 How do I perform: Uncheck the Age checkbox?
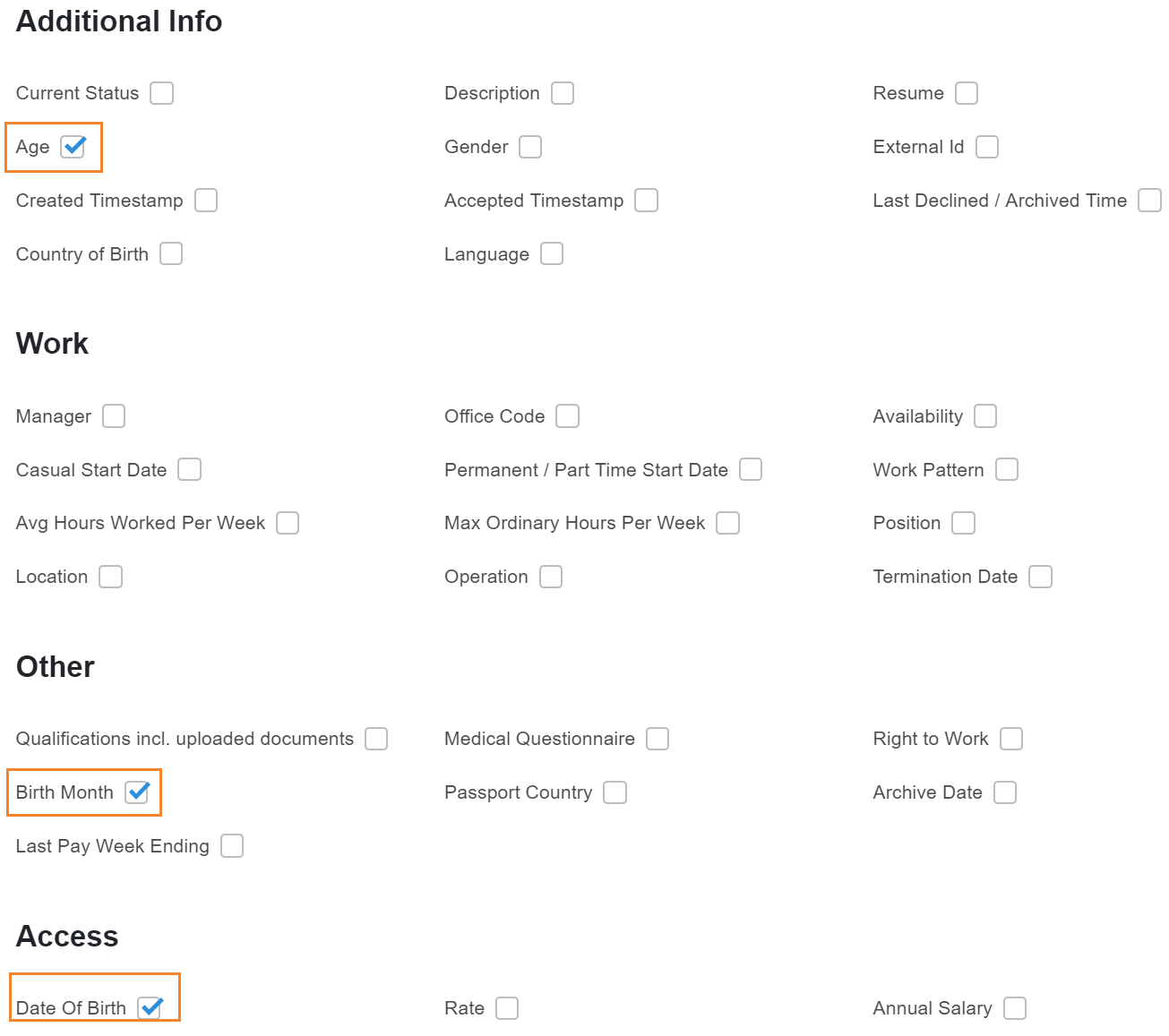click(x=73, y=147)
